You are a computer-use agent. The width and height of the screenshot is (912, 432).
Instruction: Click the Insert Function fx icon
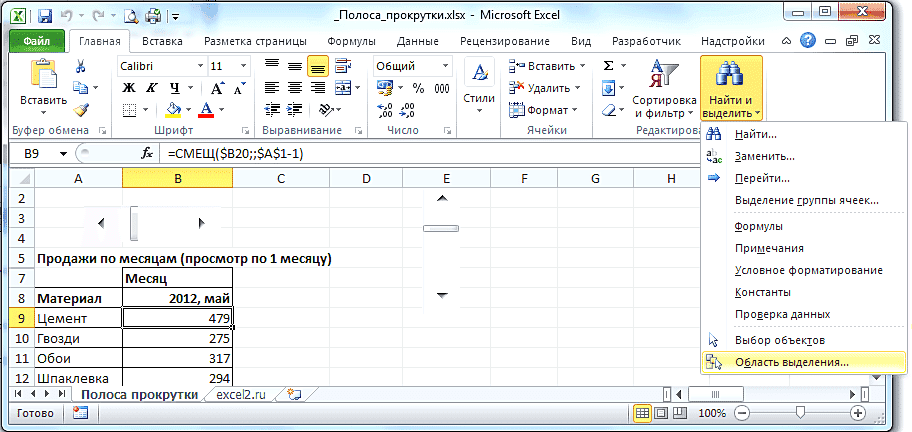[x=147, y=153]
